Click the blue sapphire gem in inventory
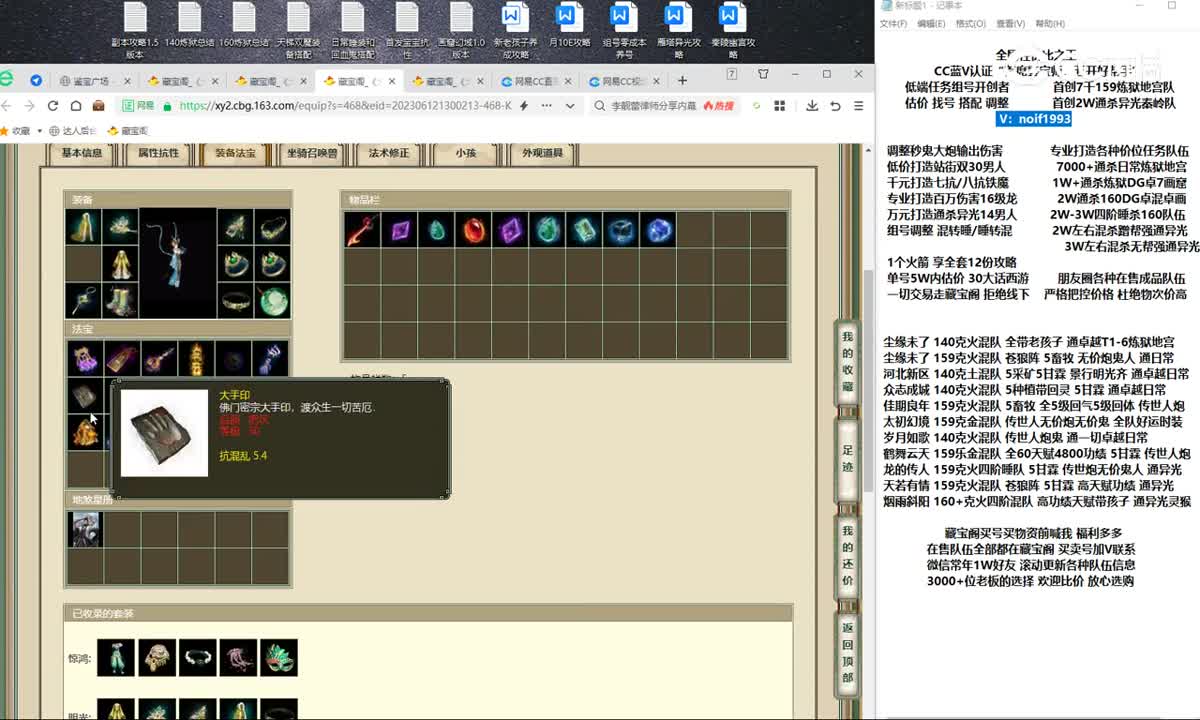Image resolution: width=1200 pixels, height=720 pixels. point(658,230)
